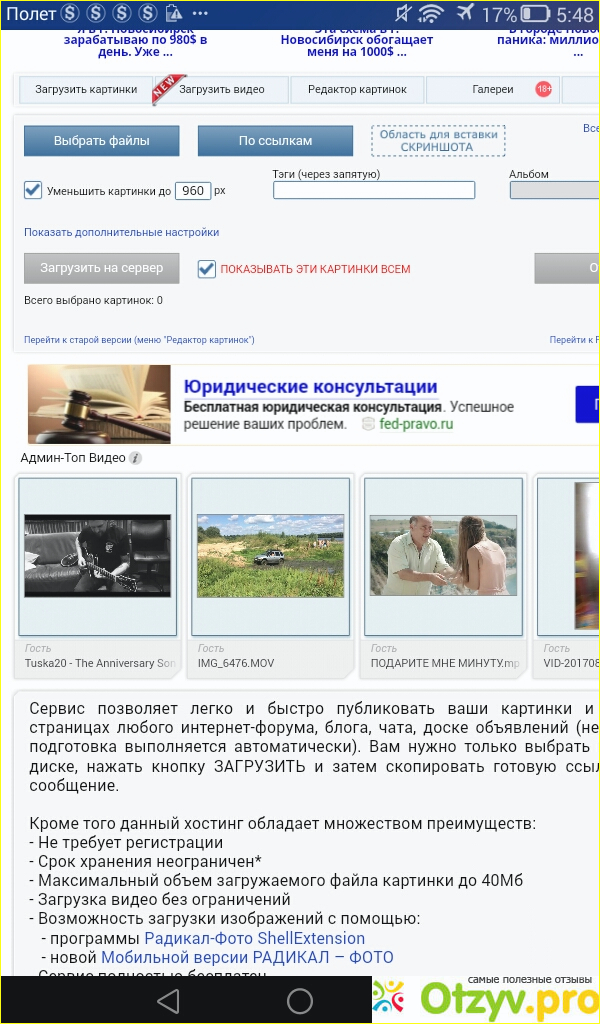Tap the Android back navigation button

pos(168,1000)
